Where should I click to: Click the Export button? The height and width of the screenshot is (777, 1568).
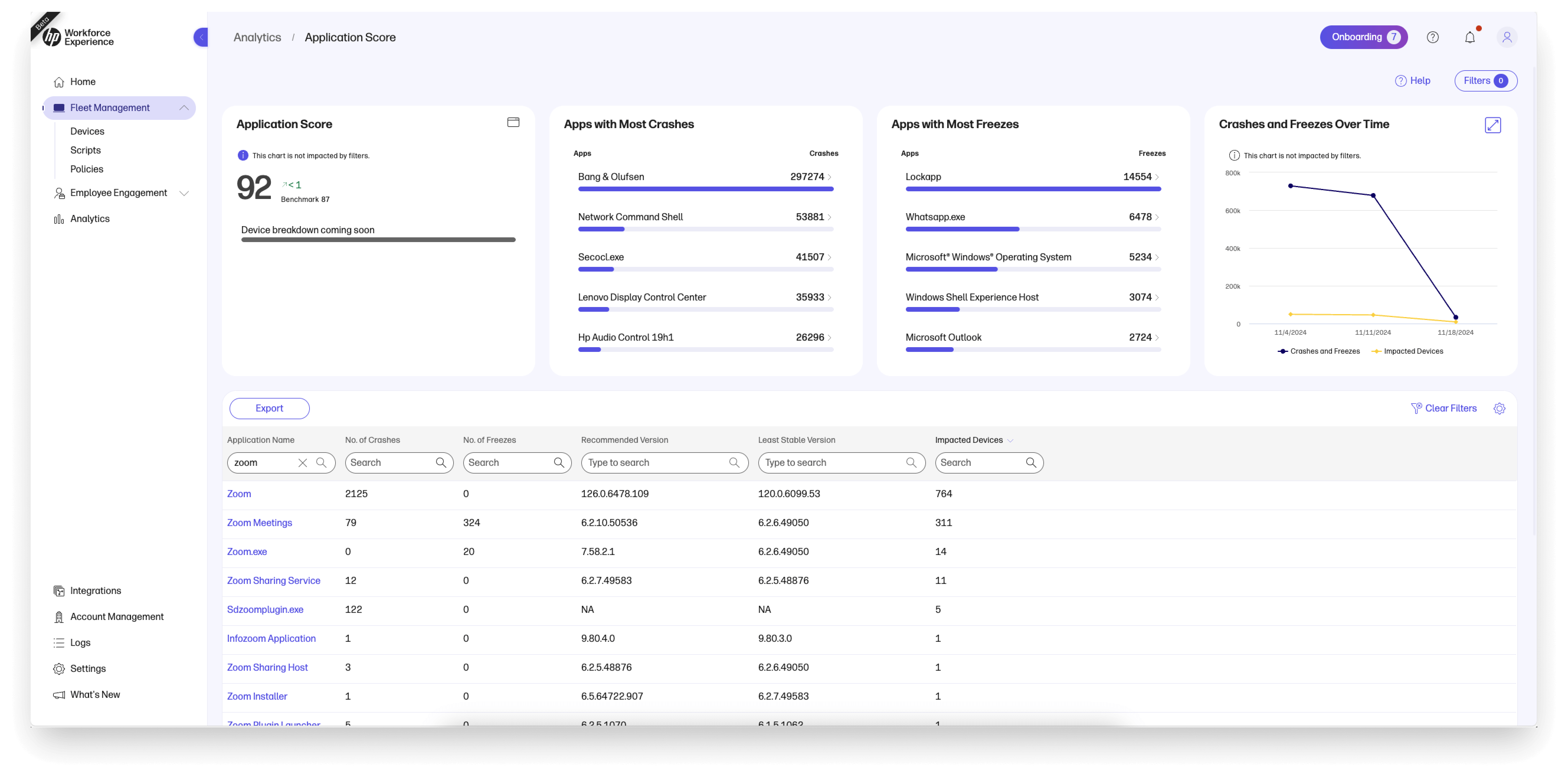269,409
